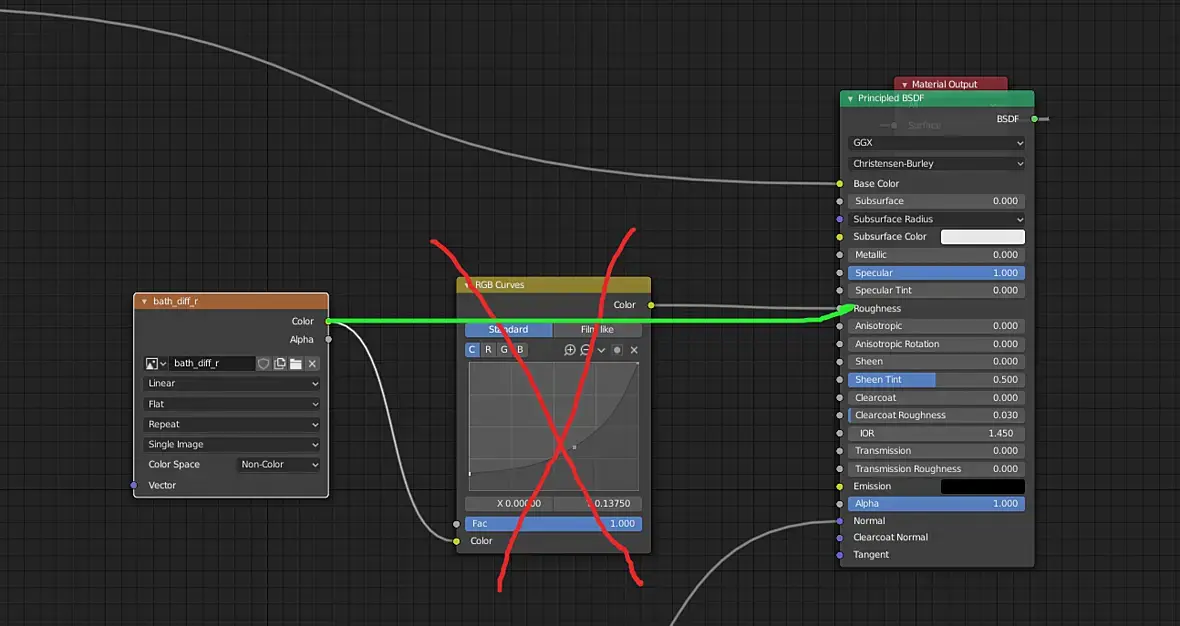
Task: Collapse the Material Output node triangle
Action: (x=904, y=85)
